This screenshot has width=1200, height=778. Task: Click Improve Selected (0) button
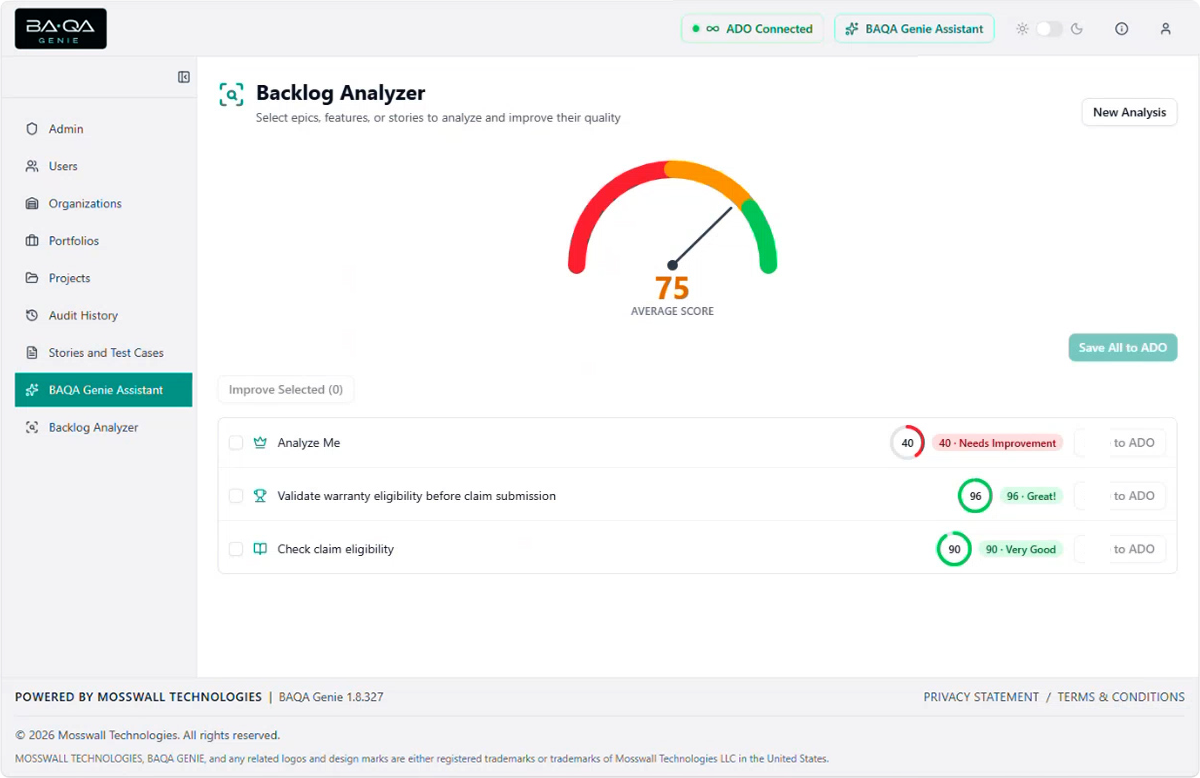[x=286, y=390]
